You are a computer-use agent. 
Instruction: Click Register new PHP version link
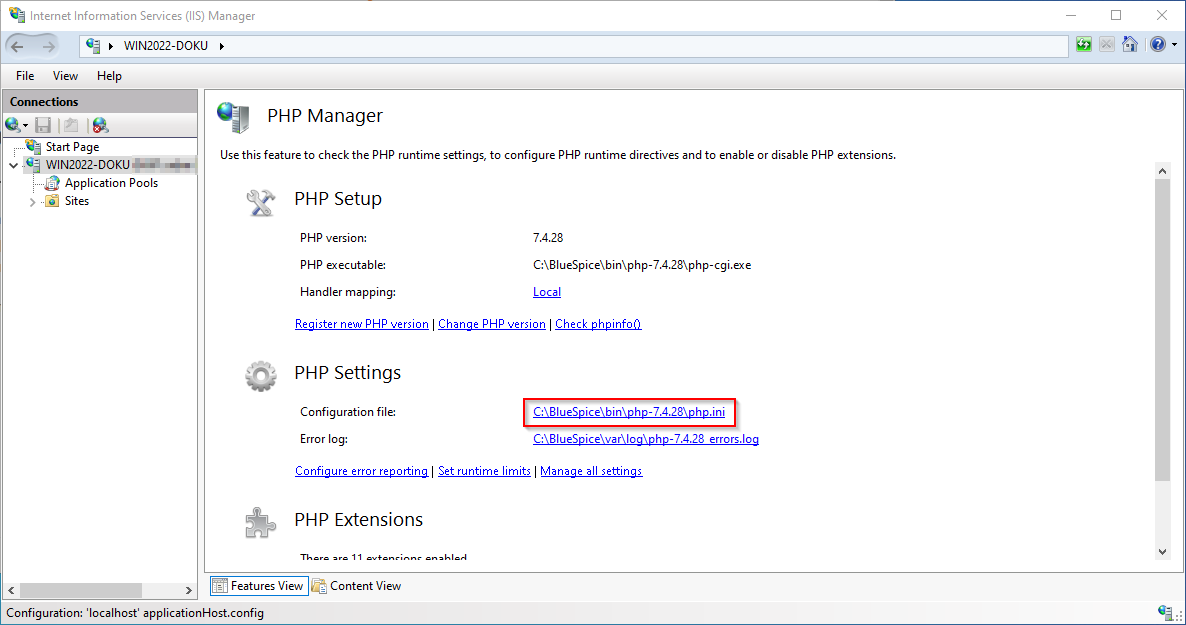[x=362, y=324]
